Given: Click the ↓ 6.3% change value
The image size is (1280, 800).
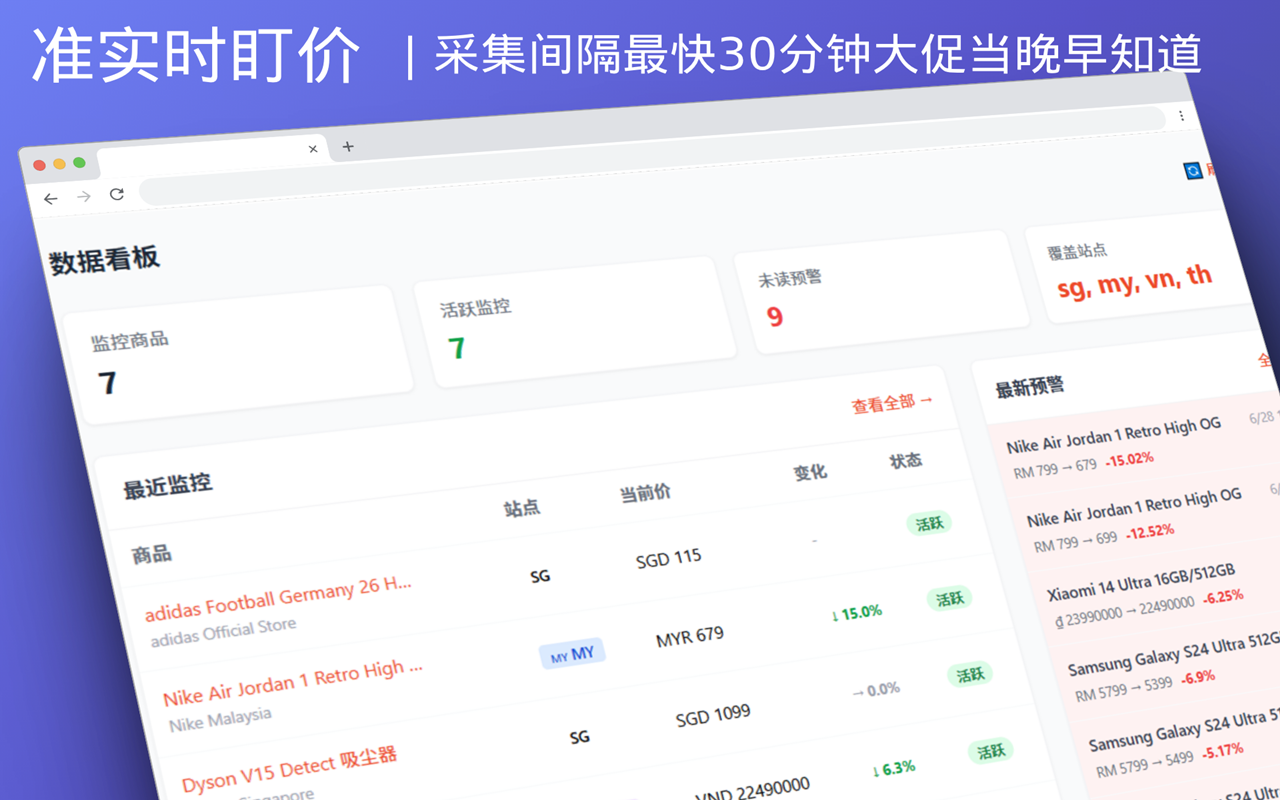Looking at the screenshot, I should pos(894,768).
